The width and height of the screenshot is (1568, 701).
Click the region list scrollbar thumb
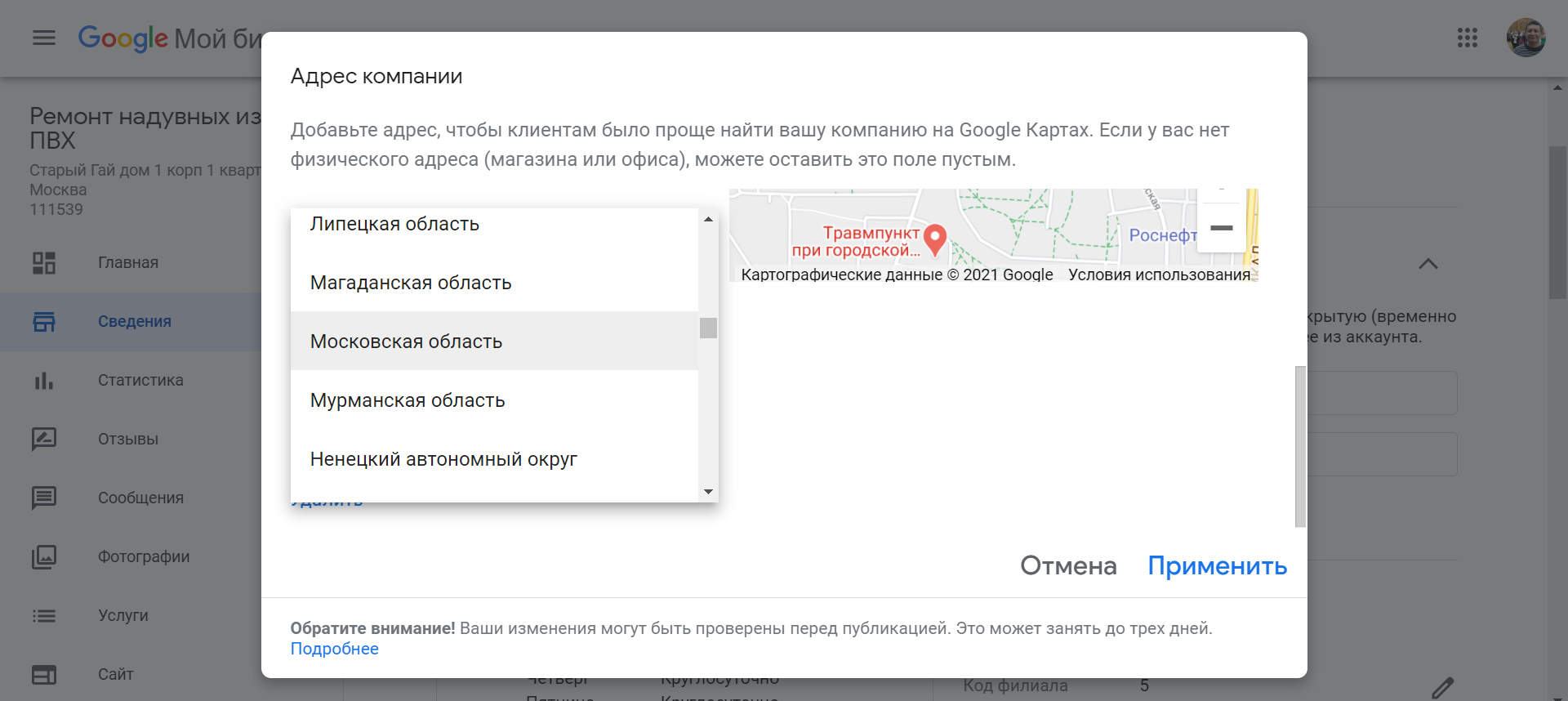tap(708, 328)
